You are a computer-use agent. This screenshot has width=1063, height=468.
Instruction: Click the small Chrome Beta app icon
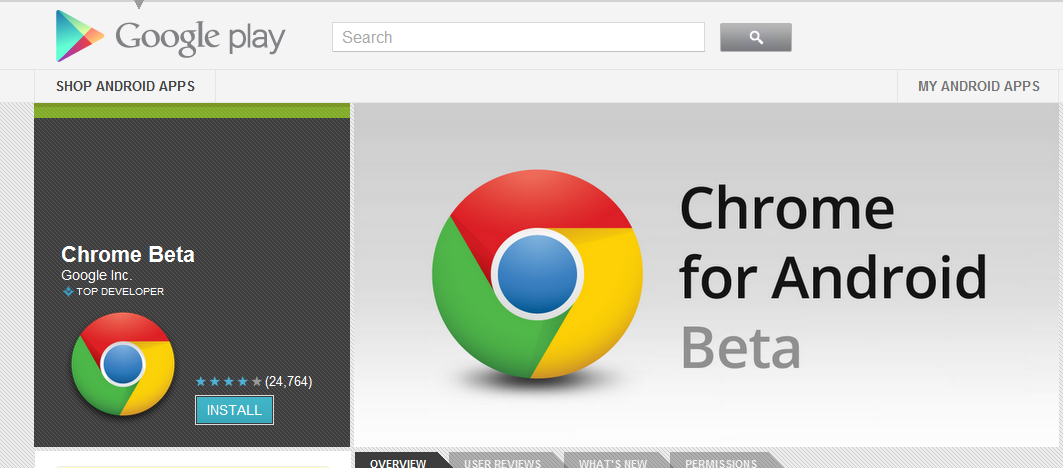click(x=123, y=364)
